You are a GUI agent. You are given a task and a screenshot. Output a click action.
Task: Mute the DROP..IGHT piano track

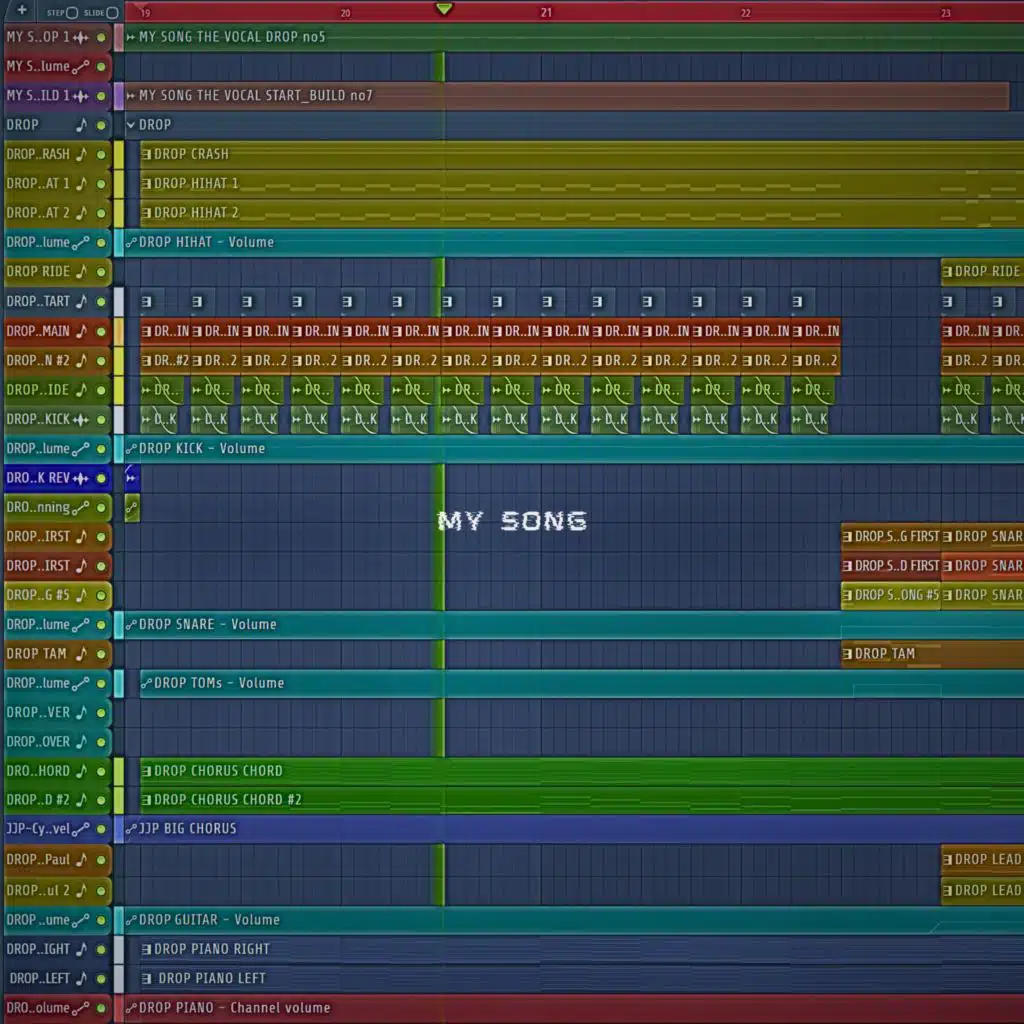[x=101, y=949]
